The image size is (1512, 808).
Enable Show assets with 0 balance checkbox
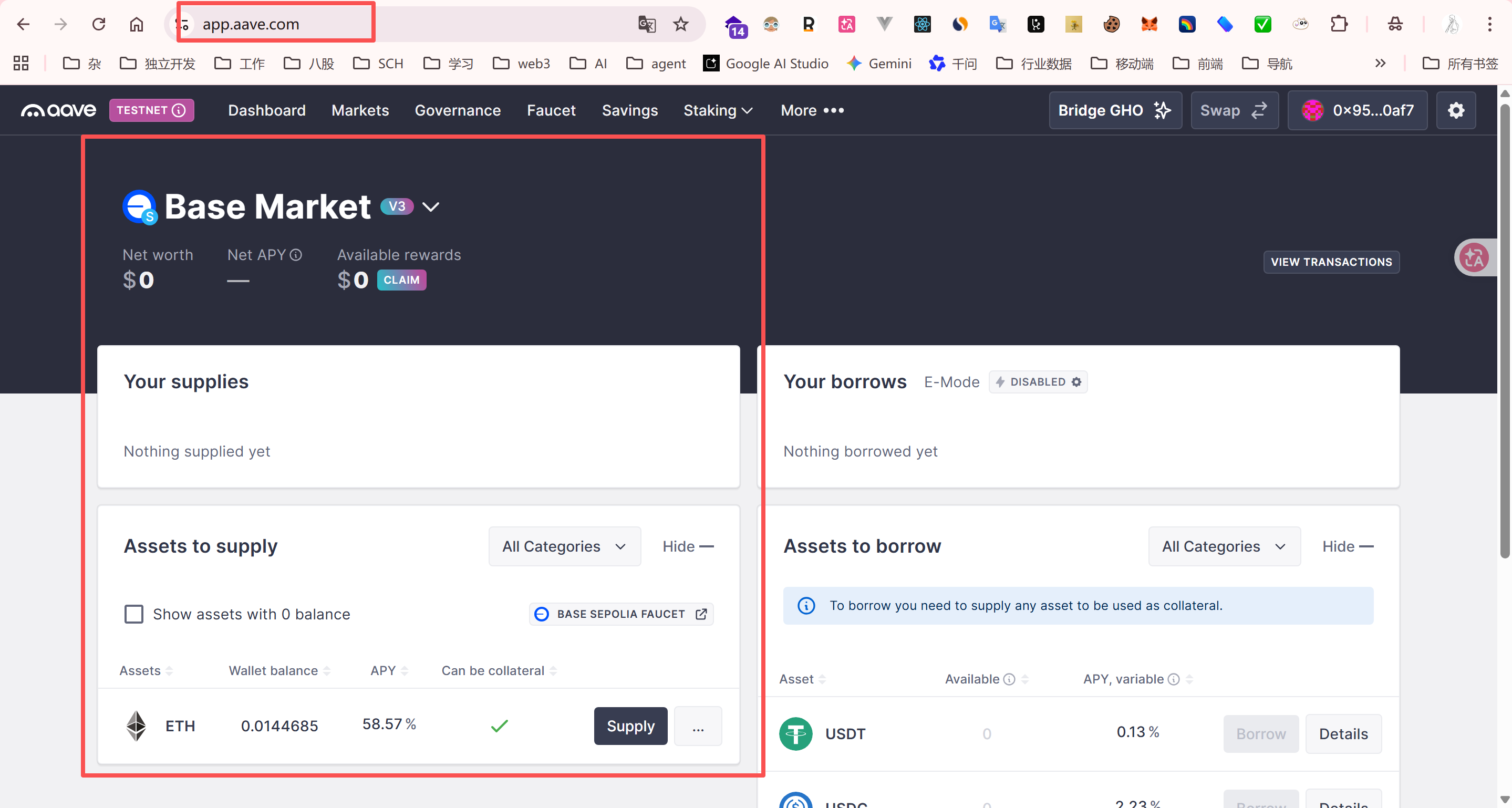(134, 614)
